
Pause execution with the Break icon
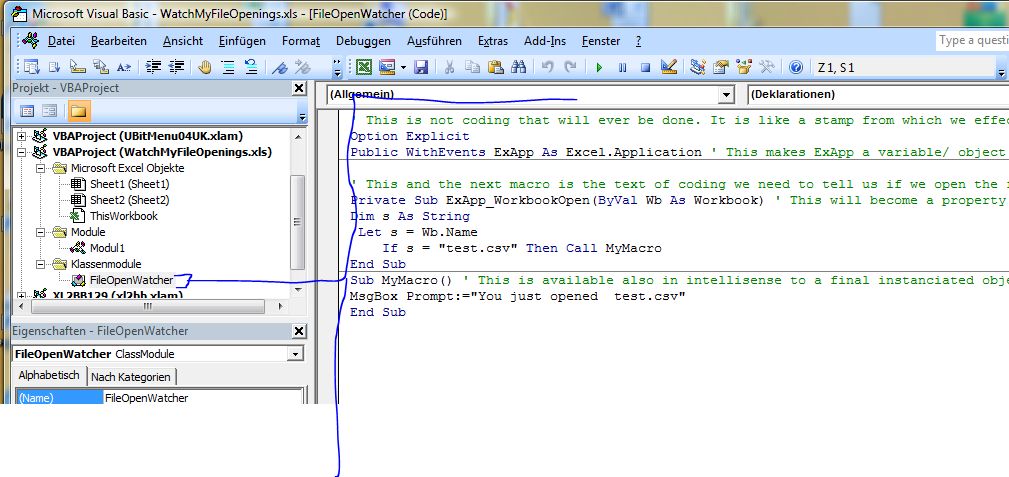(622, 67)
